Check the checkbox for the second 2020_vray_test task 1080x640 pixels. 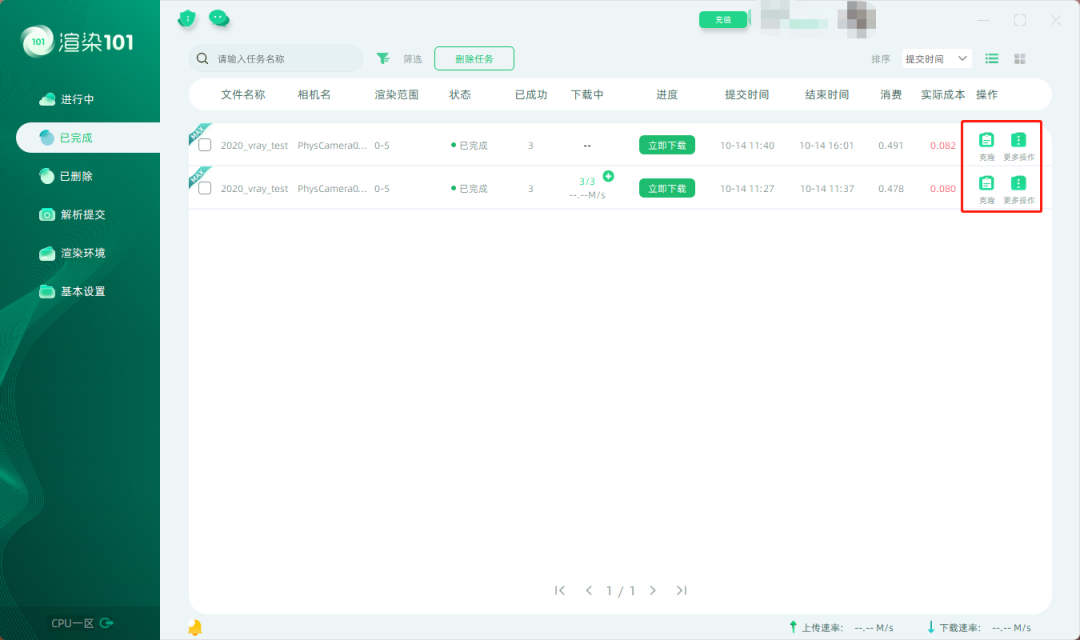click(204, 188)
